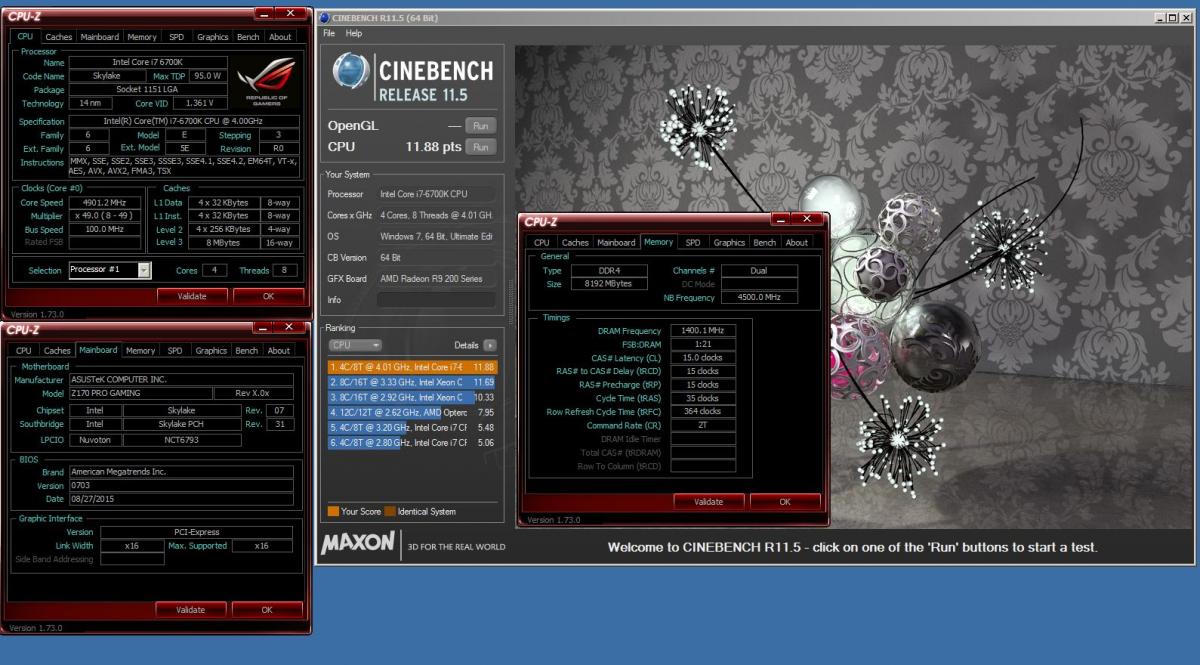This screenshot has width=1200, height=665.
Task: Click the DRAM Frequency value 1400.1 MHz
Action: click(x=704, y=330)
